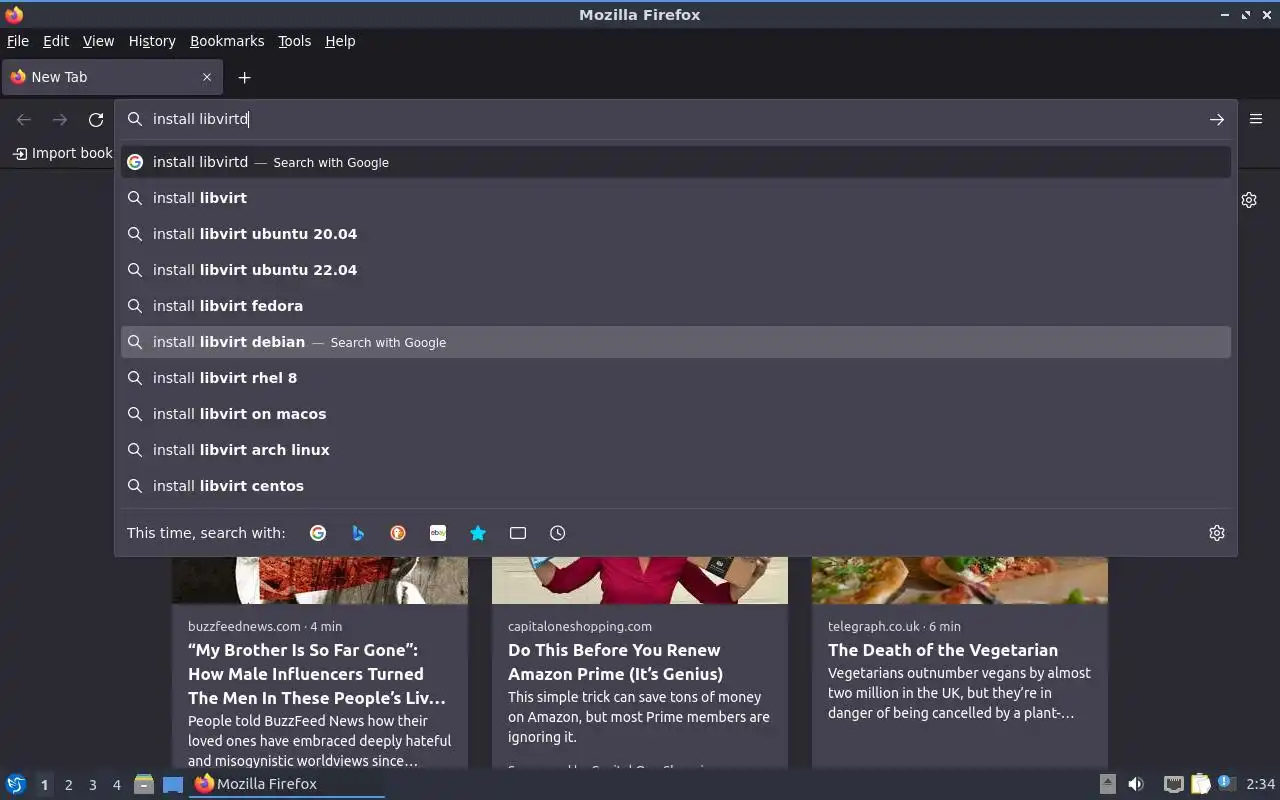
Task: Search this time with eBay icon
Action: coord(438,533)
